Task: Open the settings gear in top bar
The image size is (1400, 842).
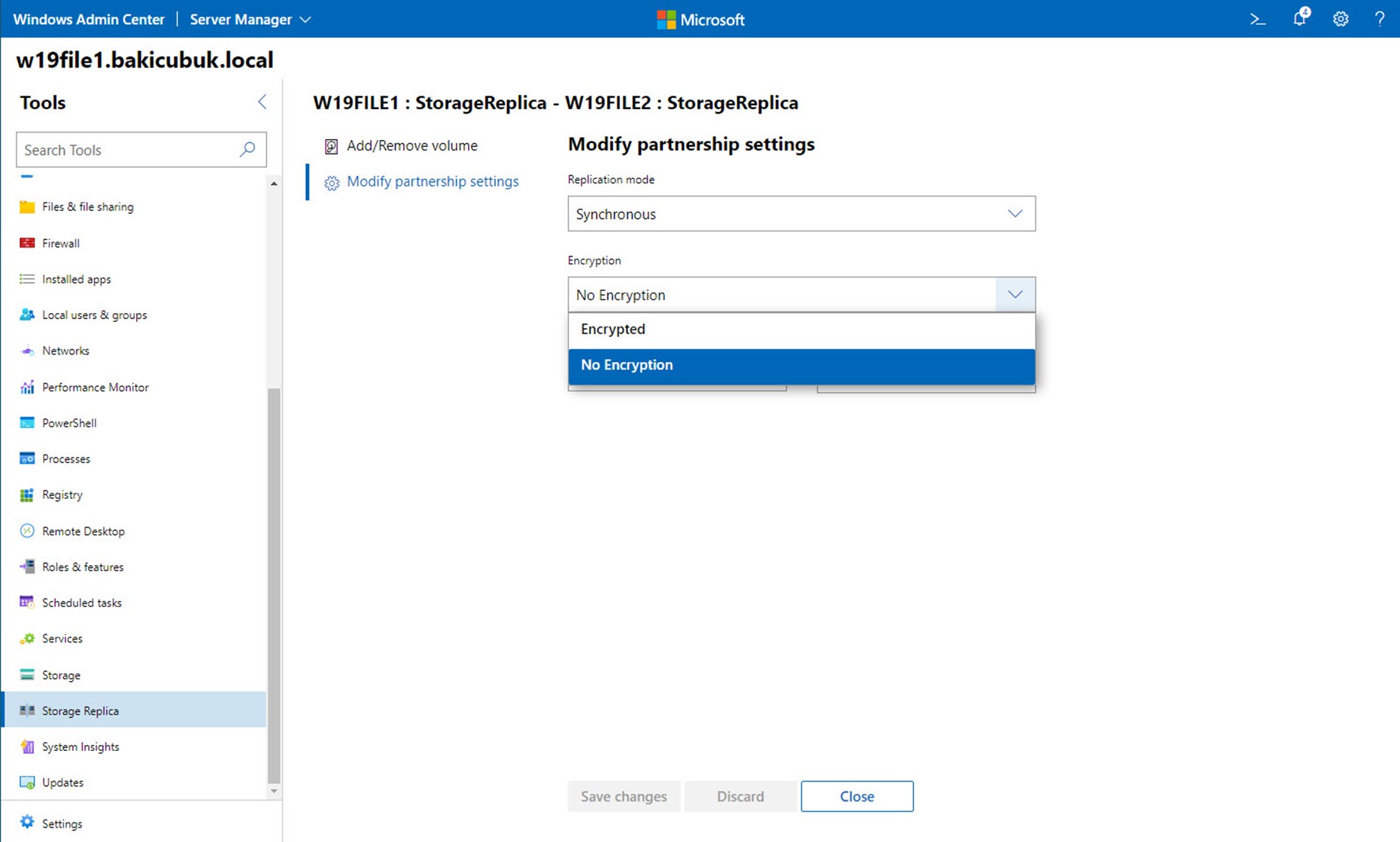Action: [x=1341, y=19]
